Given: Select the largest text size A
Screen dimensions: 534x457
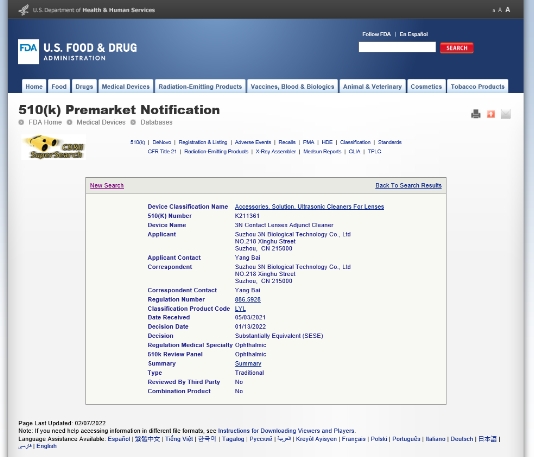Looking at the screenshot, I should 508,10.
